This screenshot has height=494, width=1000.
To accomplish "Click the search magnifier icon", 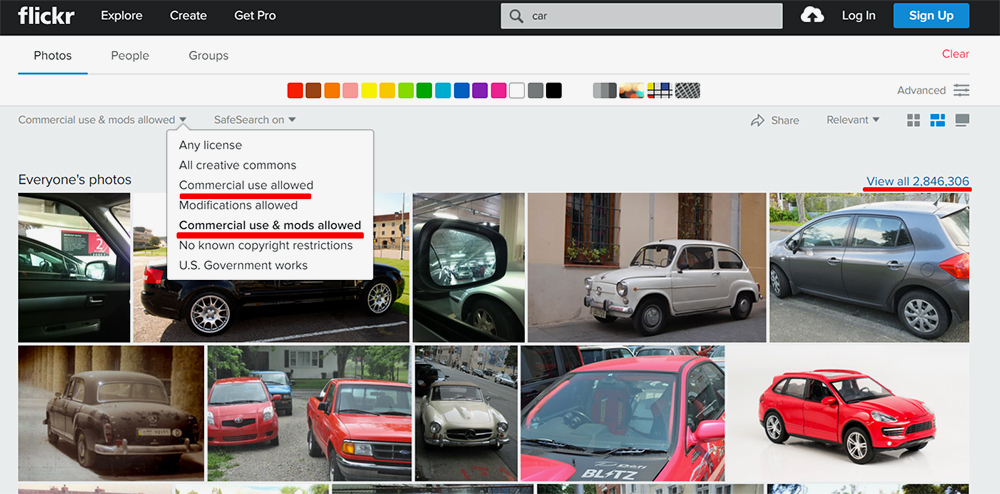I will 517,16.
